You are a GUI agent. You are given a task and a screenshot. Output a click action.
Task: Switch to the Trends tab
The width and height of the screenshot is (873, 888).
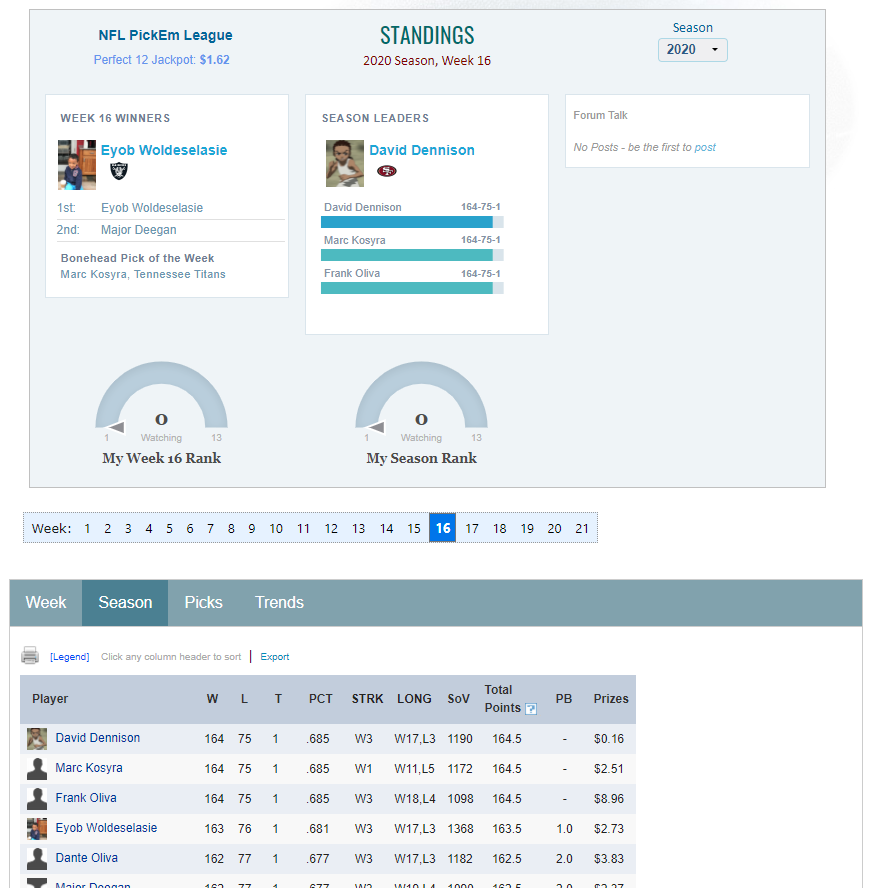point(279,603)
